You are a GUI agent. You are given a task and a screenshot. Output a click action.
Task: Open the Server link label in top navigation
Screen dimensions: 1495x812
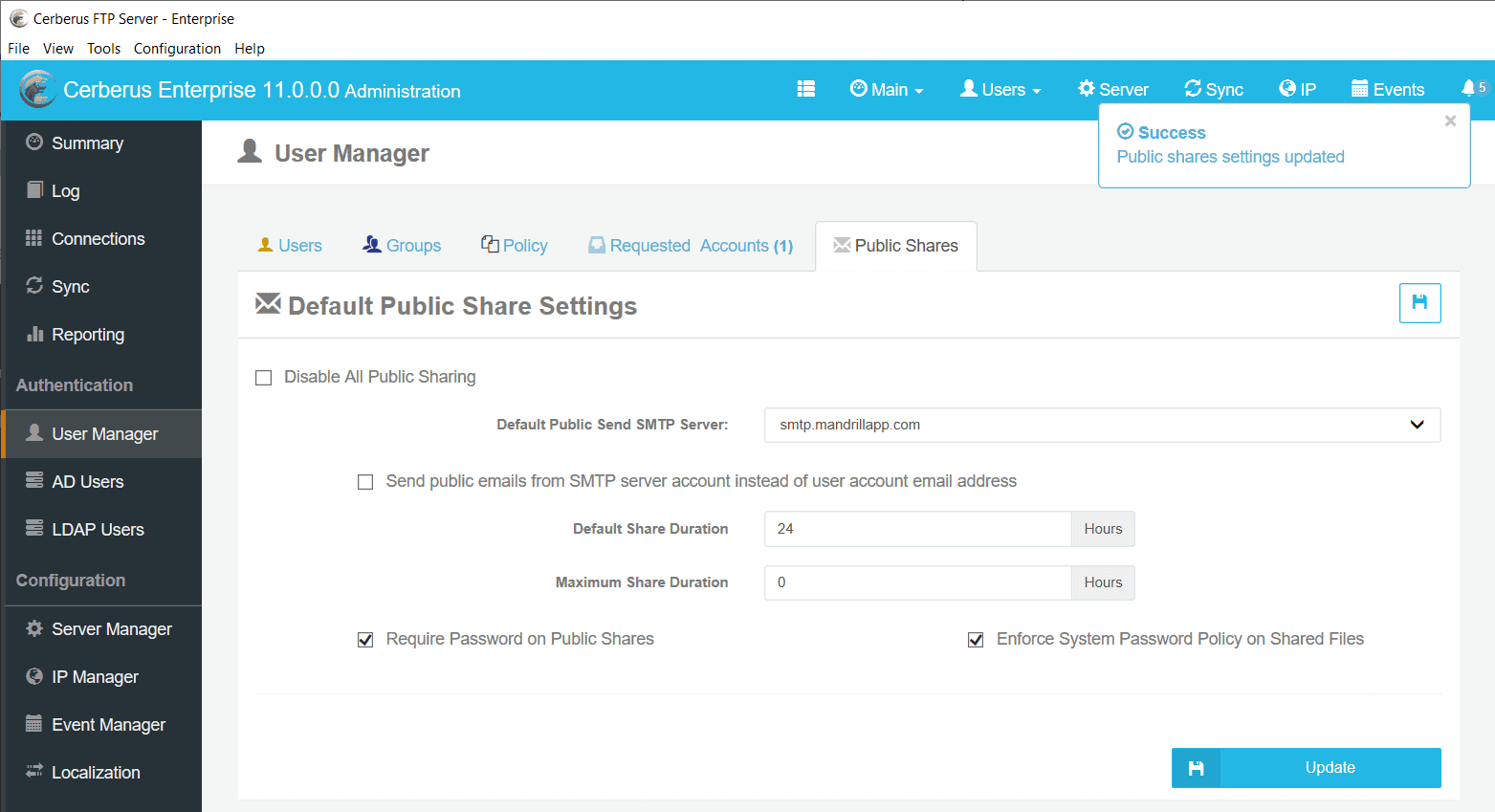point(1124,90)
